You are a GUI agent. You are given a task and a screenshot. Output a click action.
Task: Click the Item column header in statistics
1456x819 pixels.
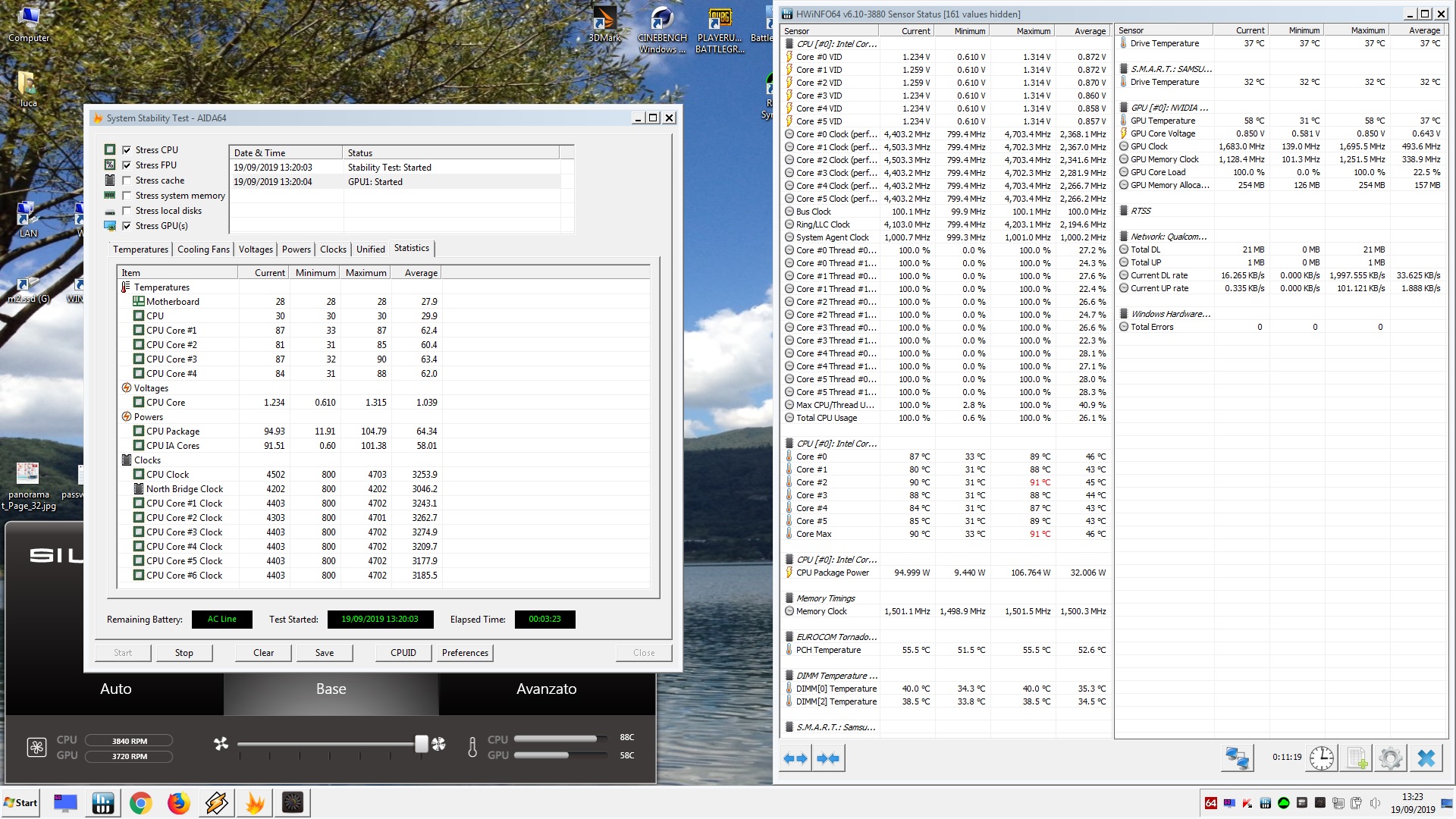click(178, 273)
